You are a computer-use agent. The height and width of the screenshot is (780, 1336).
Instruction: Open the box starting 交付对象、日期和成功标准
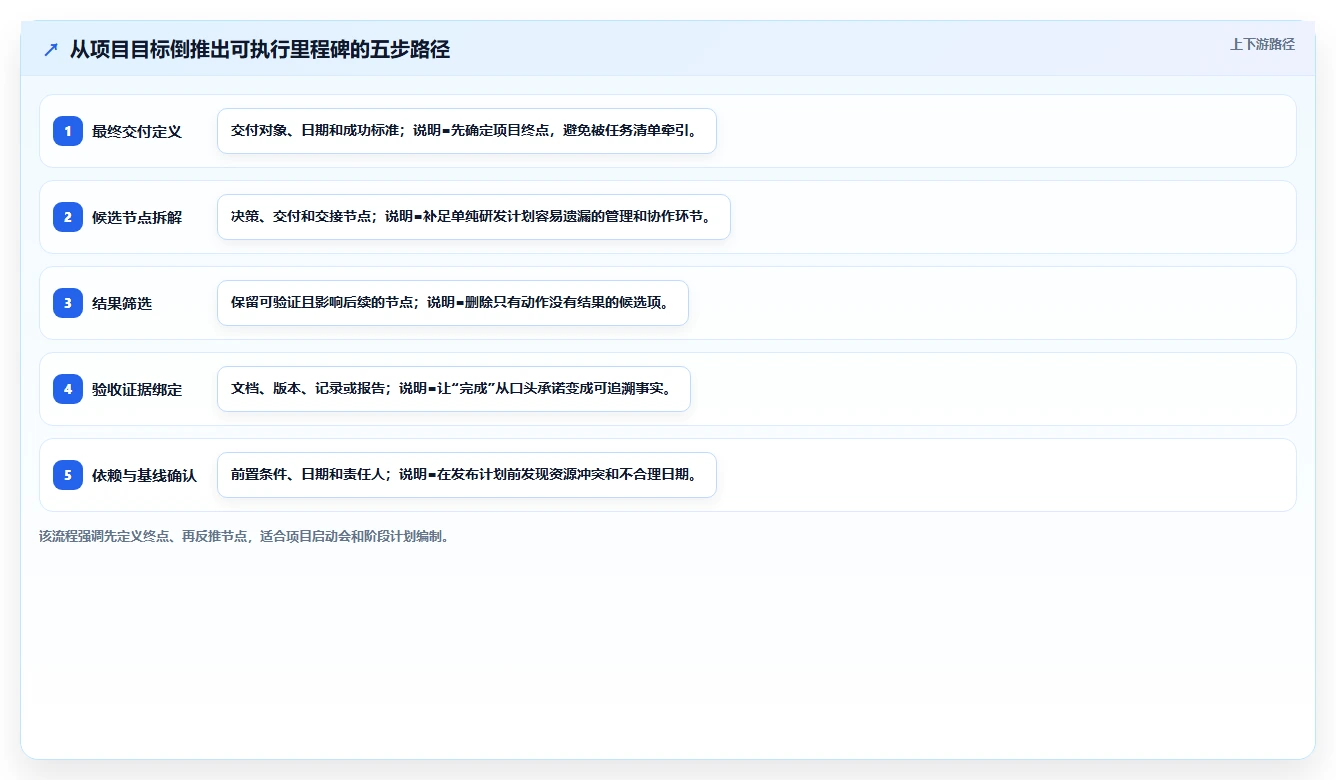click(x=467, y=131)
